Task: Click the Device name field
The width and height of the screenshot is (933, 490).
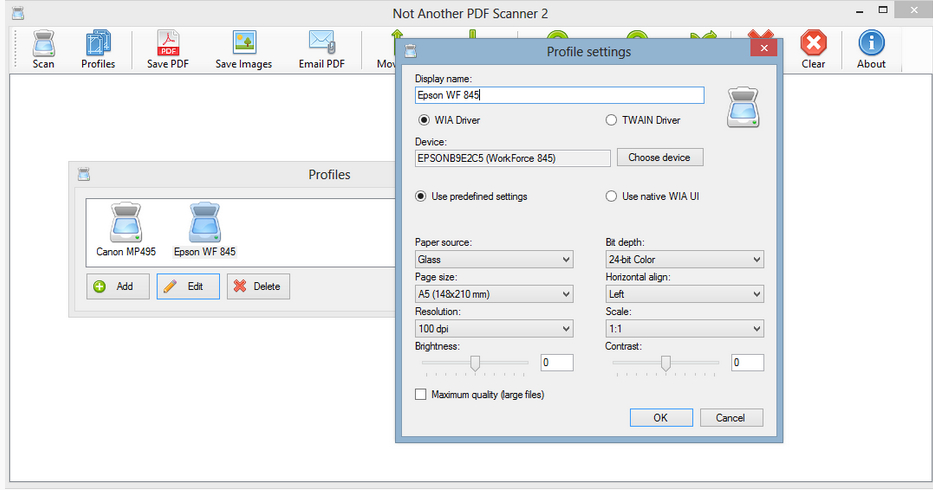Action: tap(512, 158)
